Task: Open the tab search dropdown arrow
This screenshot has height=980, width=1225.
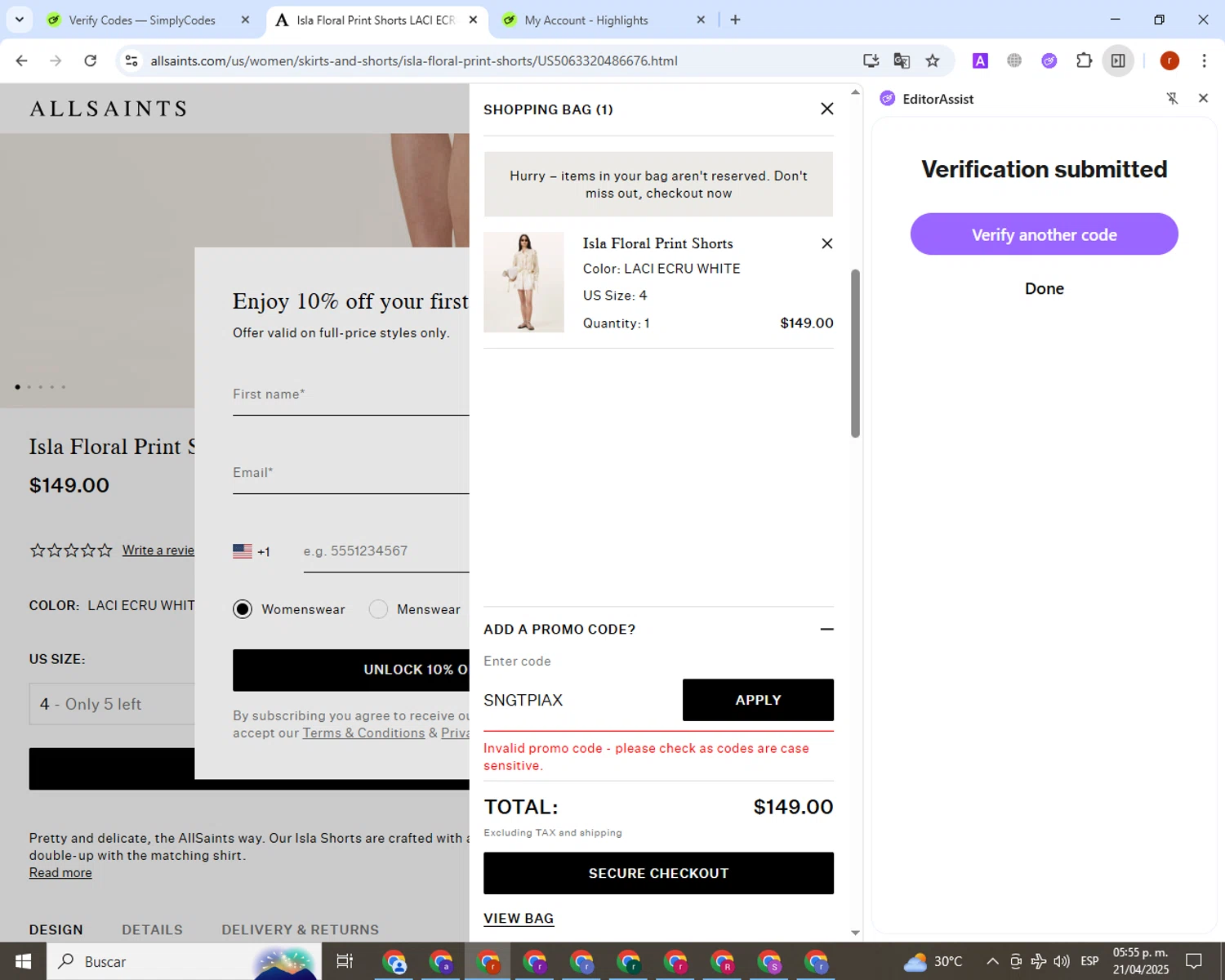Action: [x=19, y=20]
